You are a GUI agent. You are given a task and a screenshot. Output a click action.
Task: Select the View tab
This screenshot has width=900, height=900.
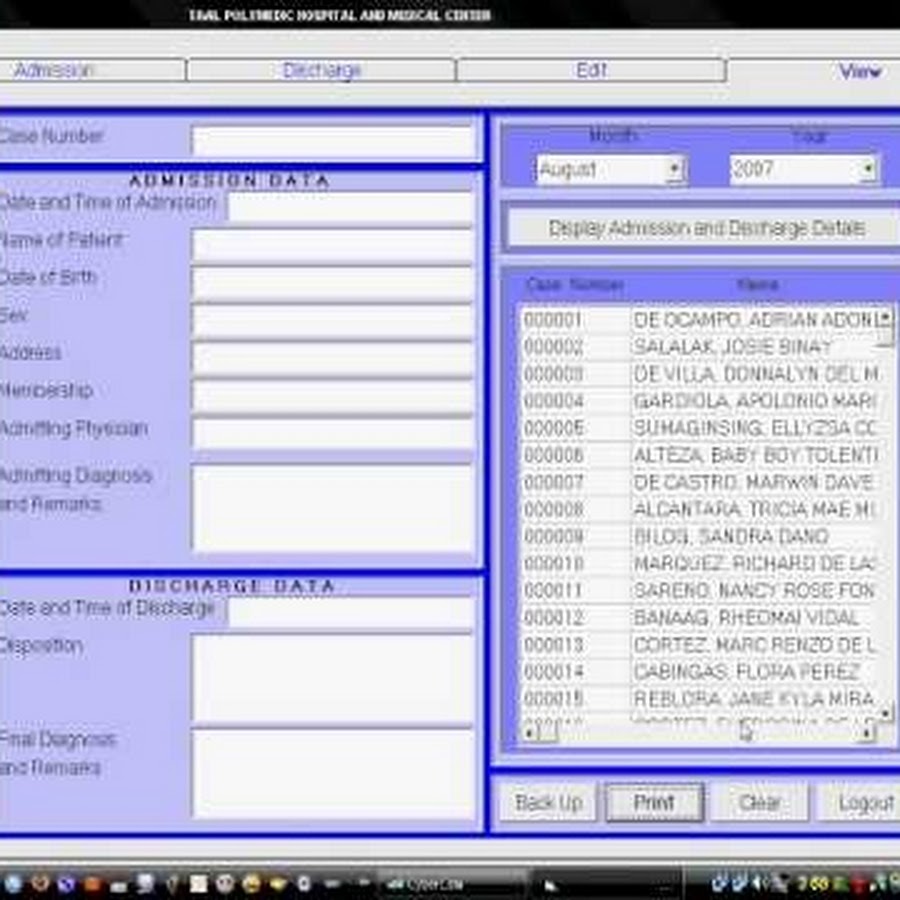pos(858,71)
